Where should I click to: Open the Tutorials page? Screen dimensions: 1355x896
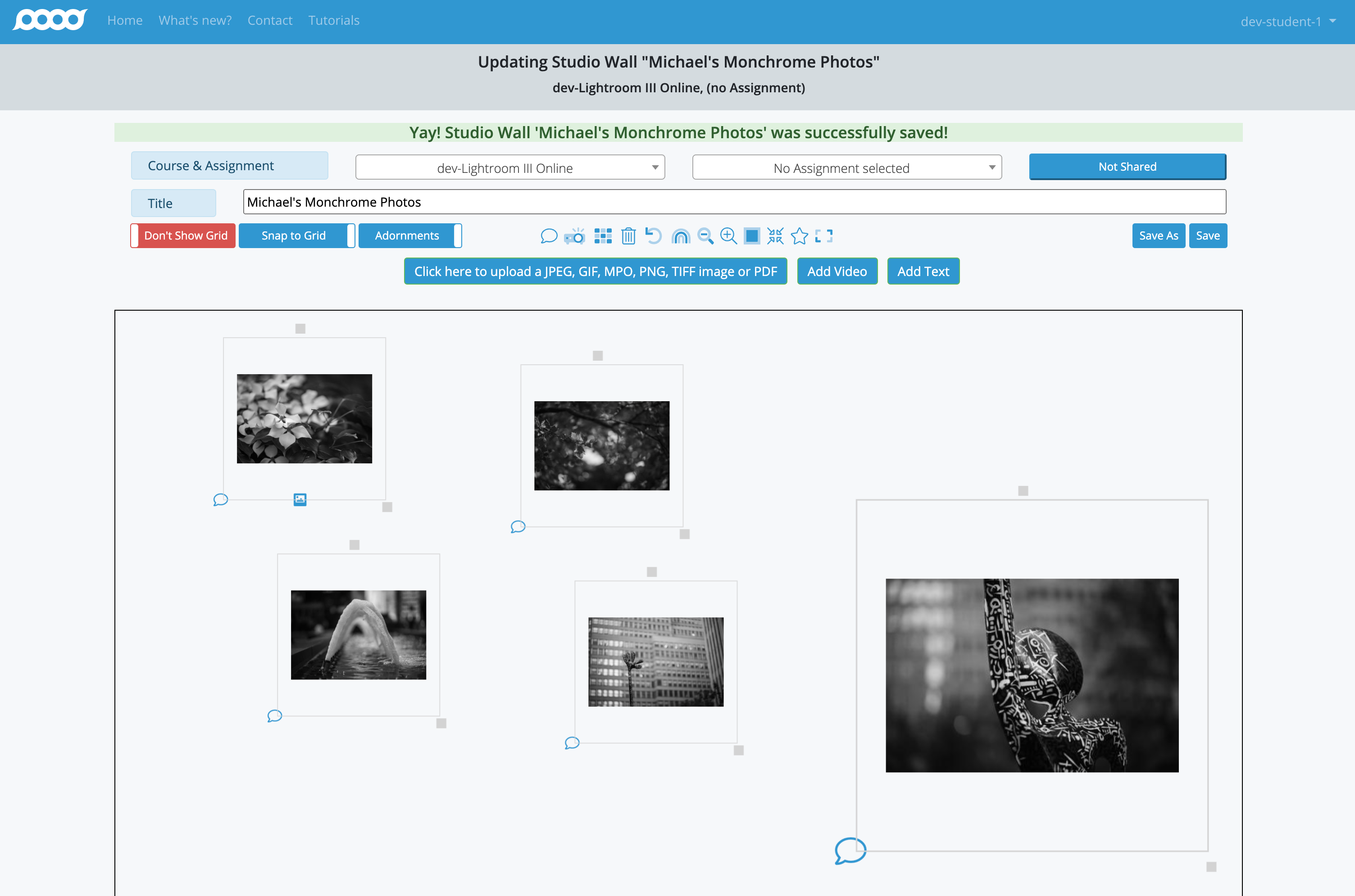pos(334,21)
